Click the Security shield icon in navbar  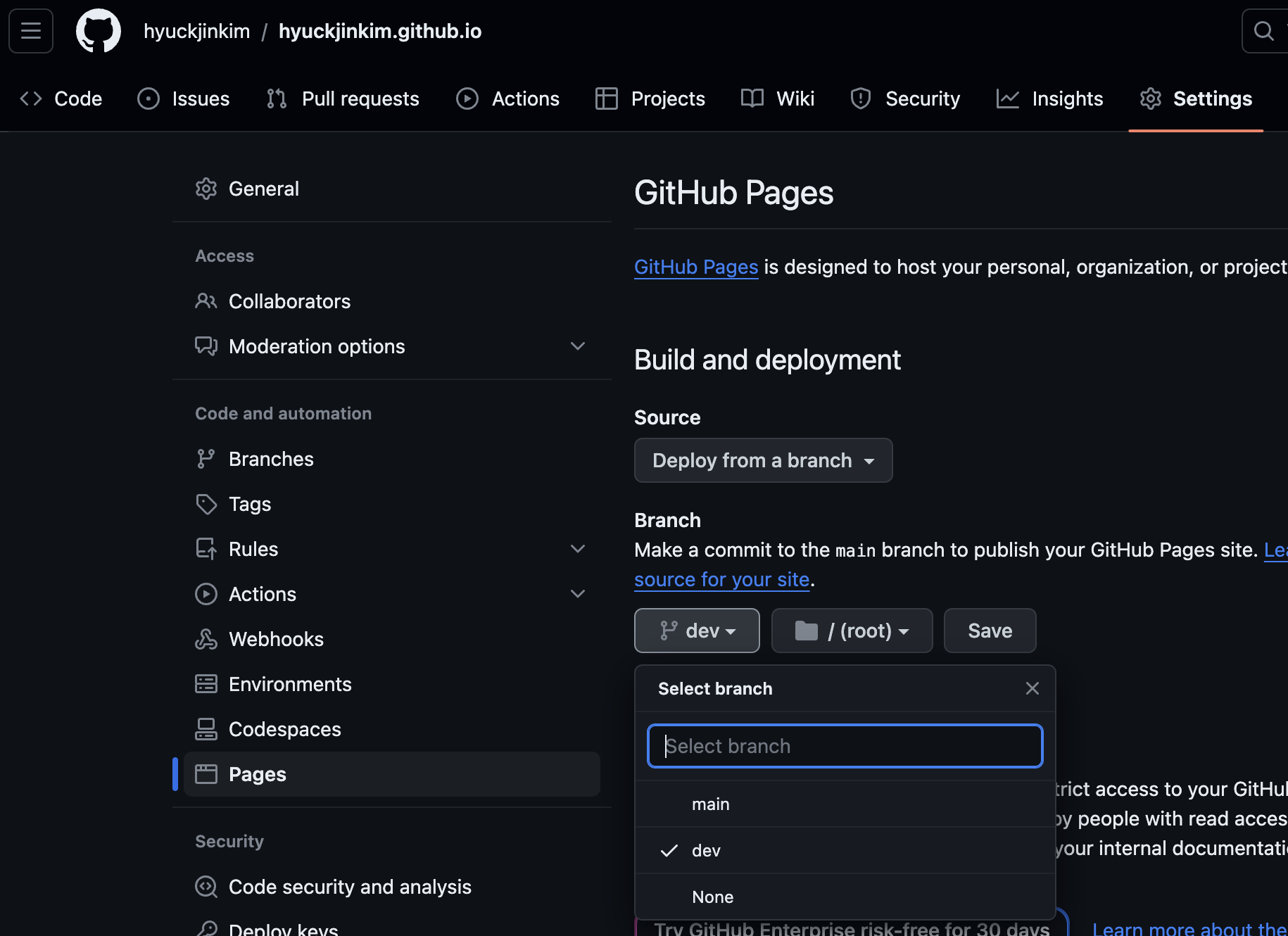[x=861, y=99]
